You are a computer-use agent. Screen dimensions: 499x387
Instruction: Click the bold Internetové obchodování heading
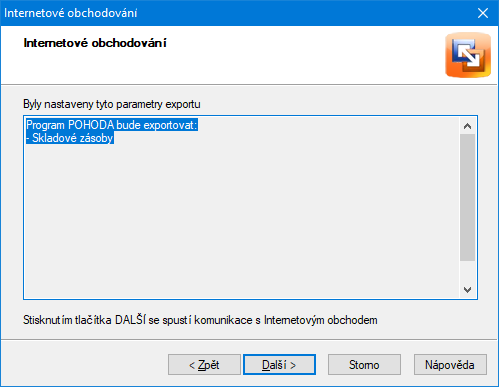pyautogui.click(x=95, y=43)
